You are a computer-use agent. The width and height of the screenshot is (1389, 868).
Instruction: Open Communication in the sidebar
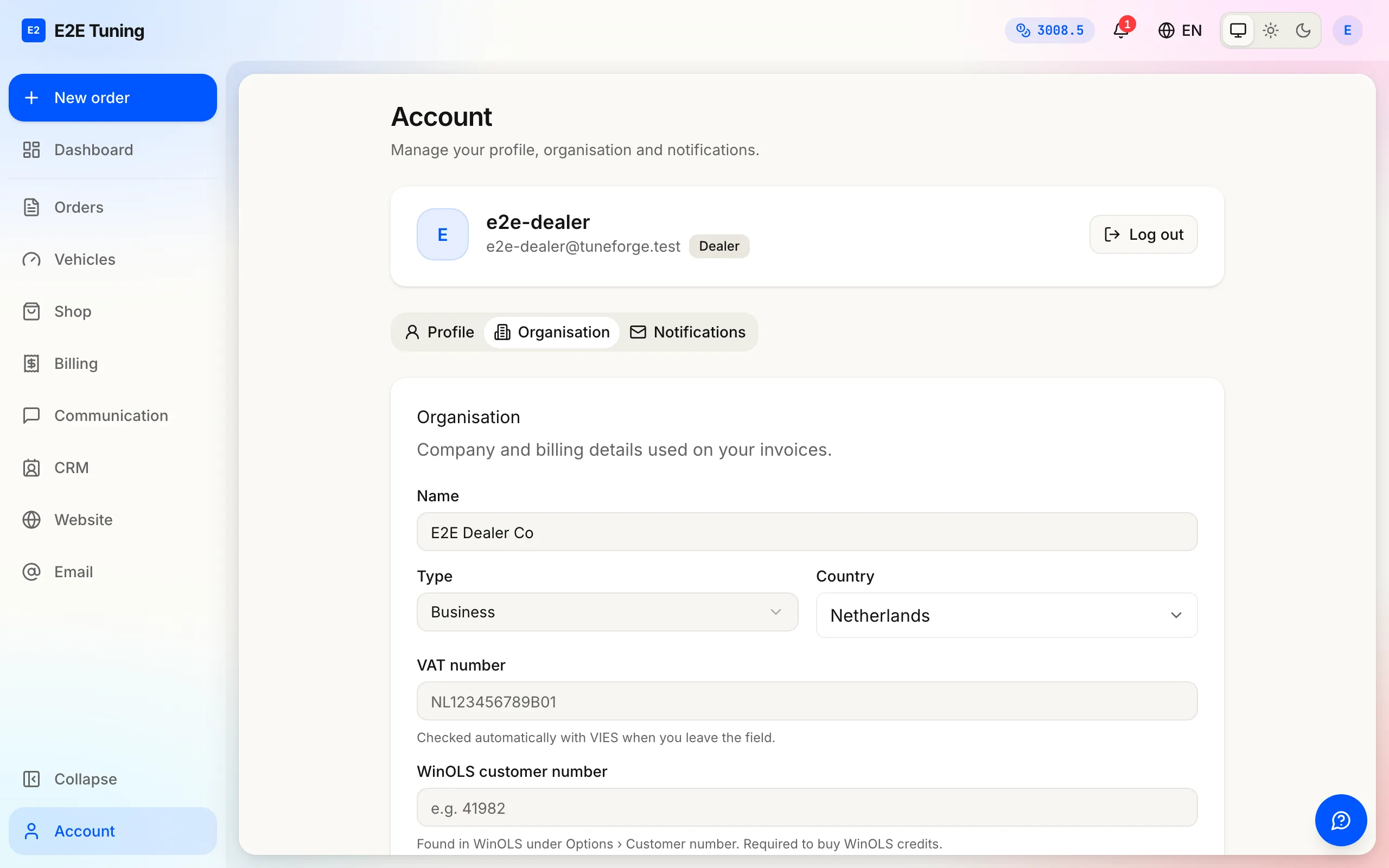pyautogui.click(x=112, y=416)
